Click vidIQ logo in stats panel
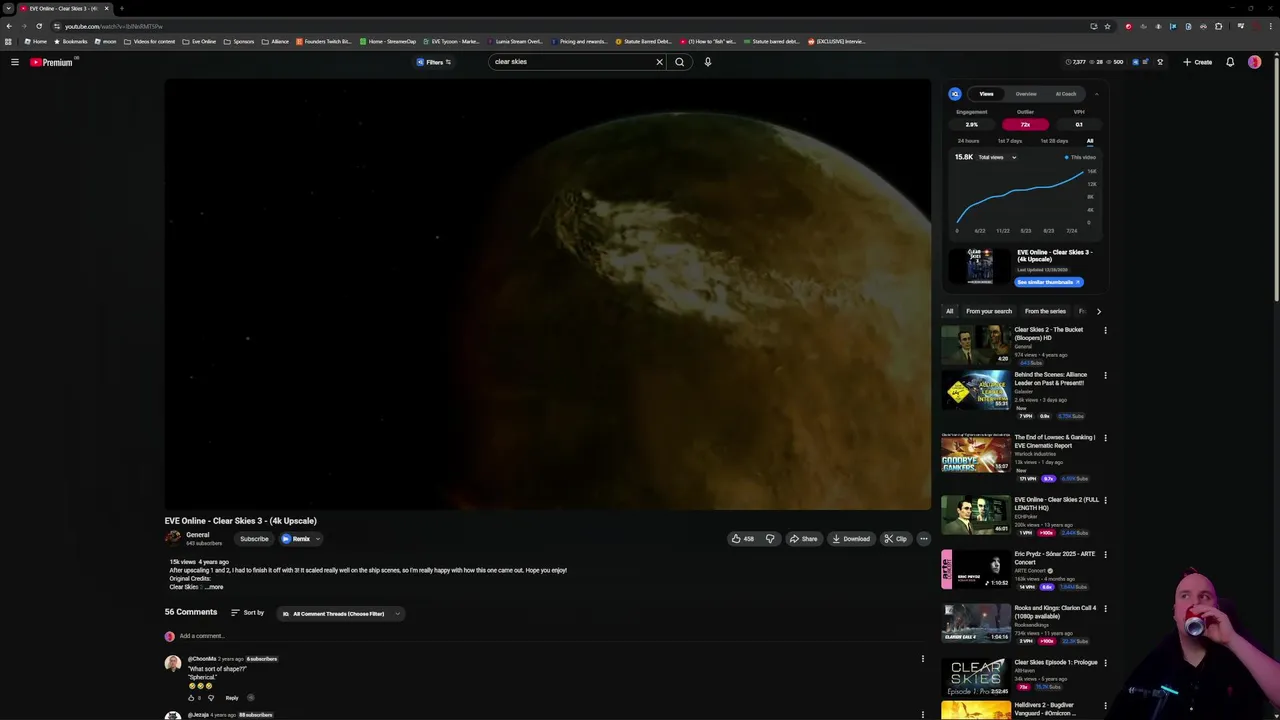This screenshot has width=1280, height=720. [x=955, y=94]
